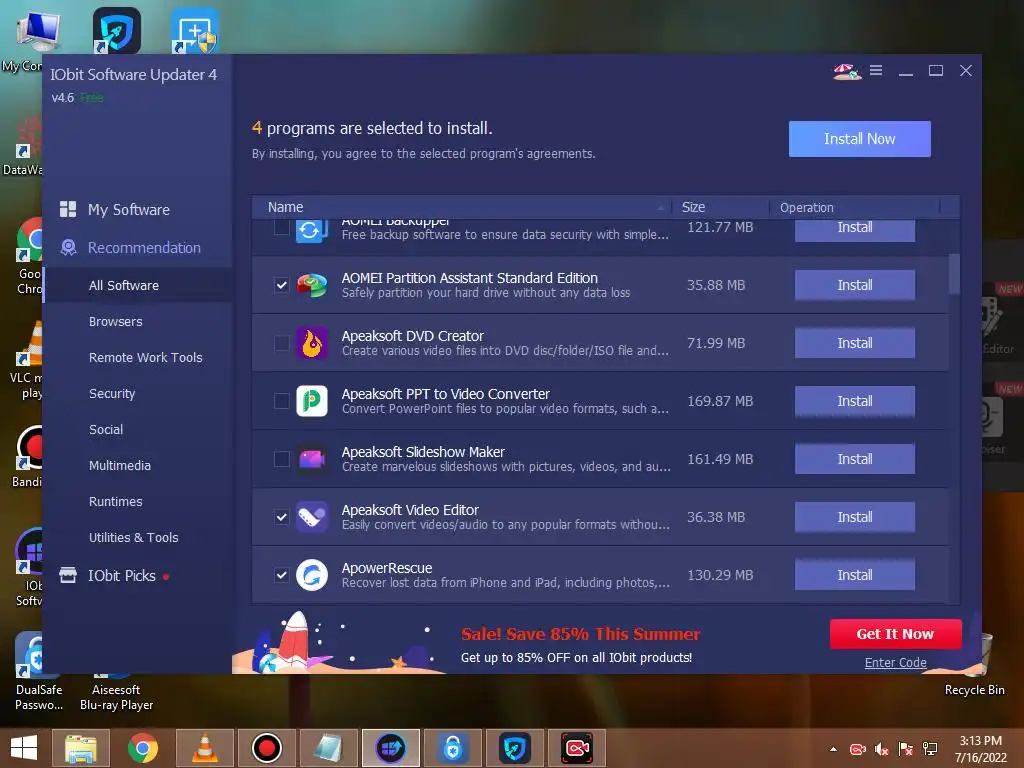Viewport: 1024px width, 768px height.
Task: Click the AOMEI Backupper app icon
Action: point(312,231)
